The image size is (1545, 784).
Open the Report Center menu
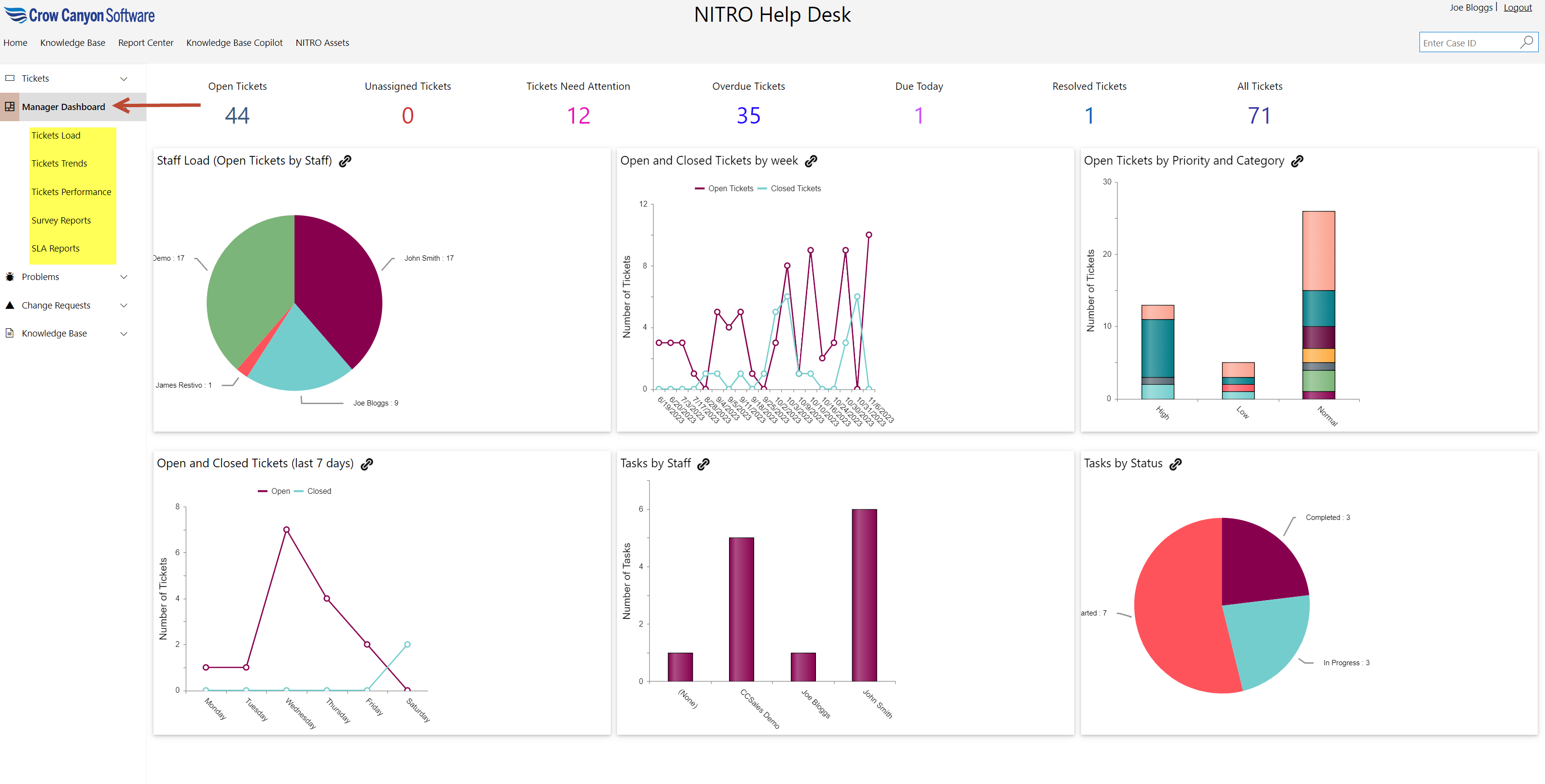tap(146, 42)
